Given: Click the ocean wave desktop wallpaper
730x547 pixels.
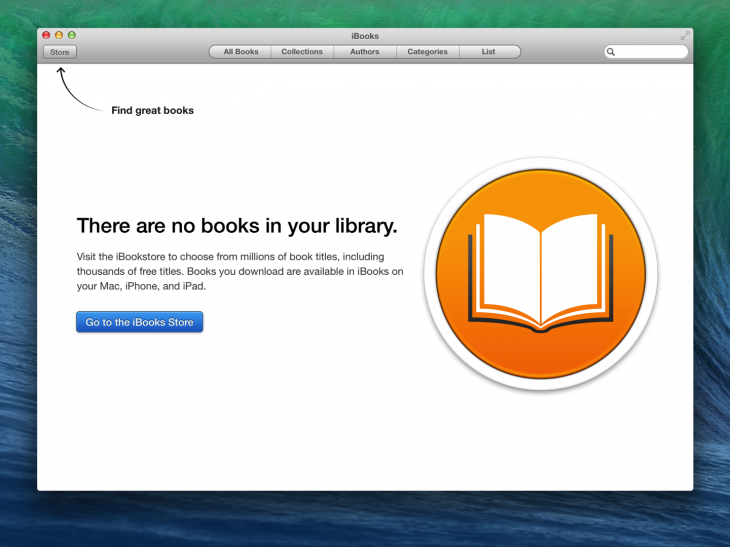Looking at the screenshot, I should pyautogui.click(x=365, y=519).
